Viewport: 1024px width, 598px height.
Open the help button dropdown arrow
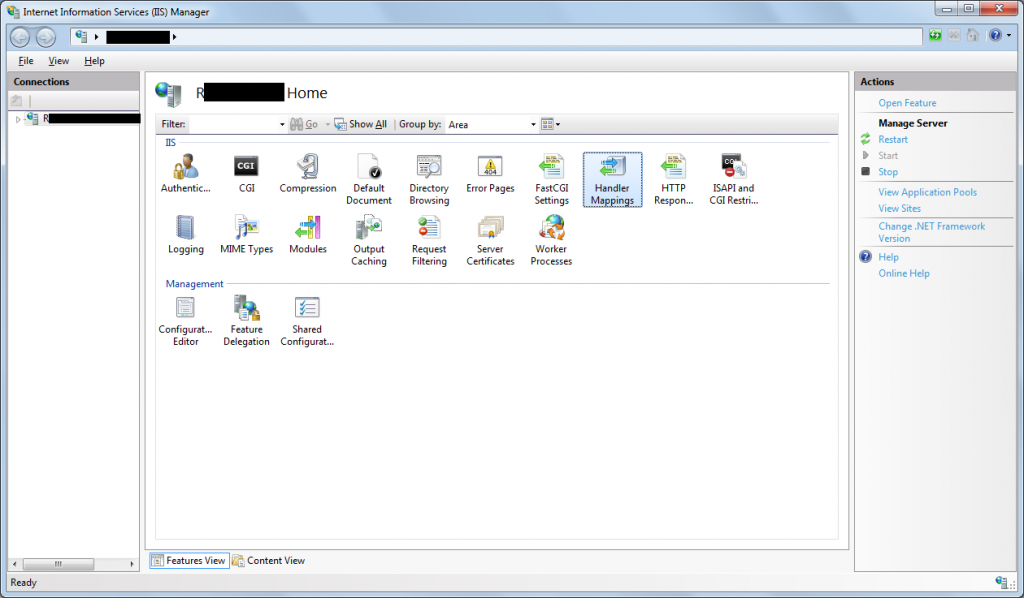(1009, 35)
